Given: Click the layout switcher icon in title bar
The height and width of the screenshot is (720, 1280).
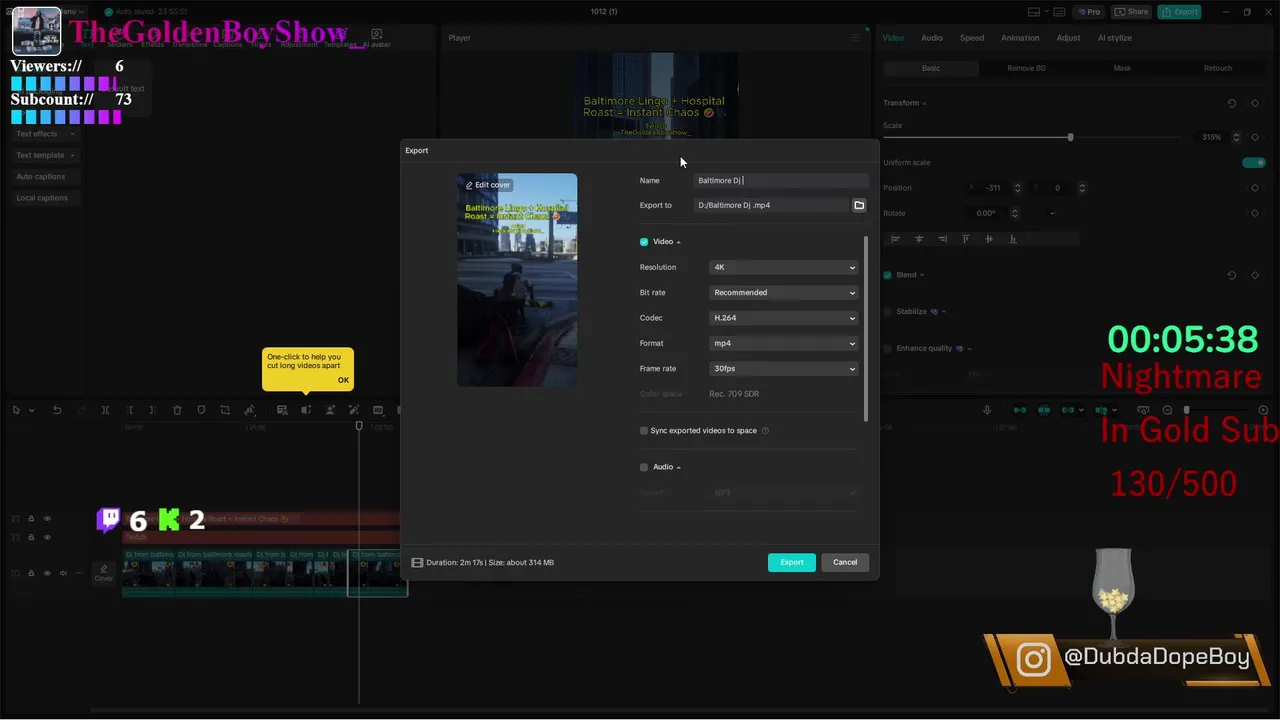Looking at the screenshot, I should [x=1034, y=12].
